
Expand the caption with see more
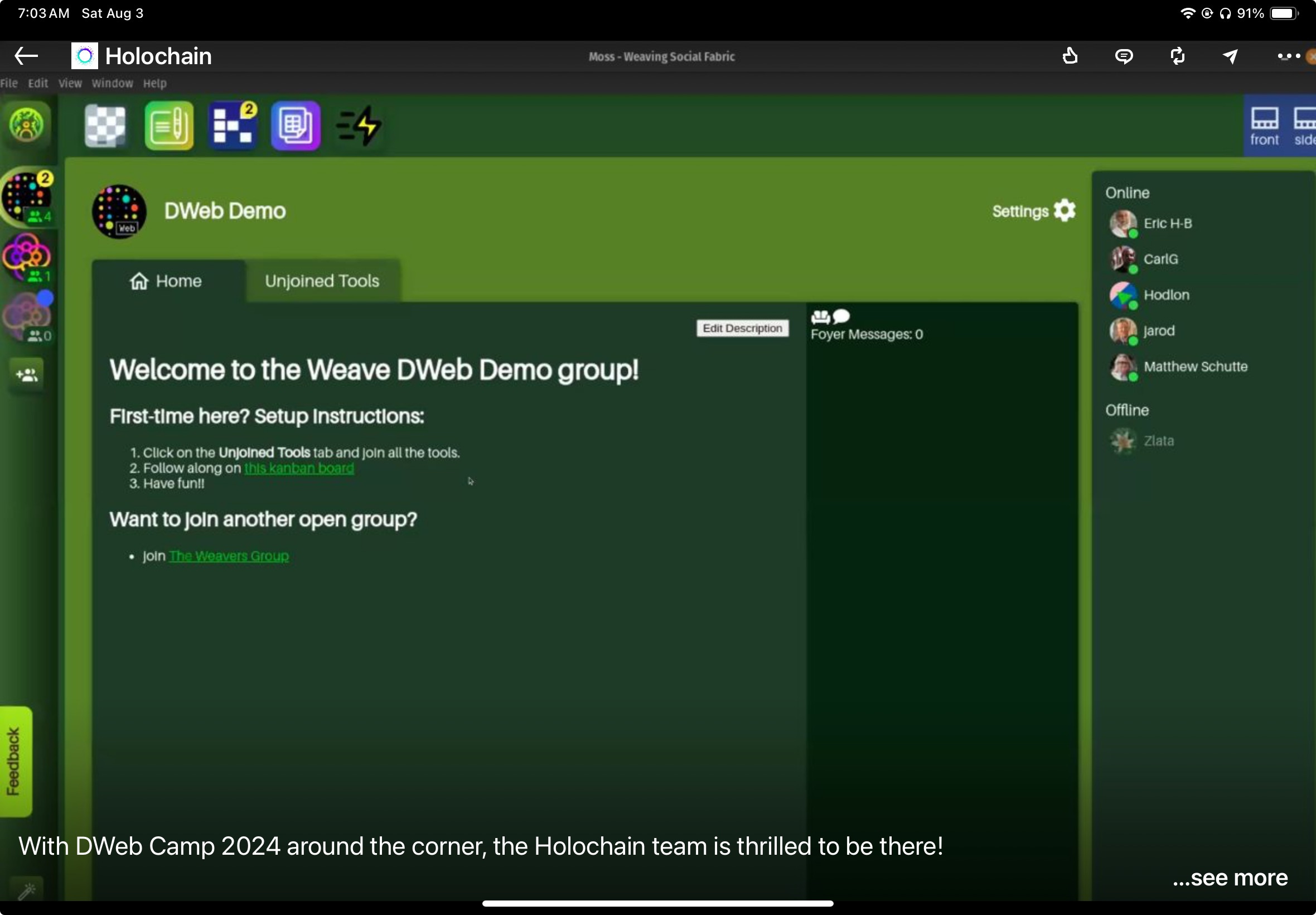(1230, 877)
